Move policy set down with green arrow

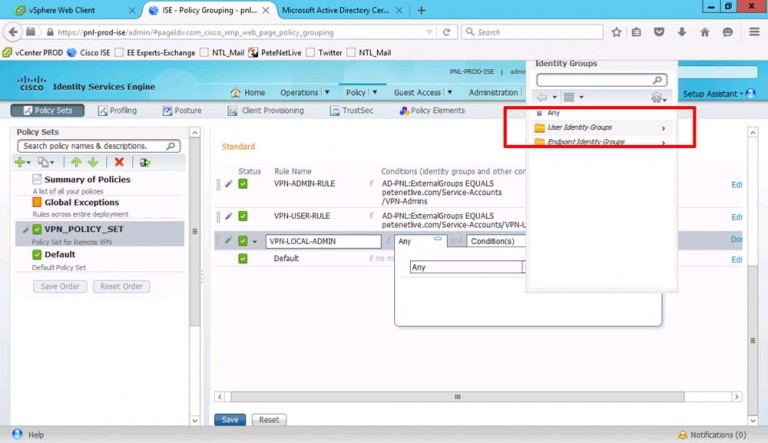(x=93, y=162)
